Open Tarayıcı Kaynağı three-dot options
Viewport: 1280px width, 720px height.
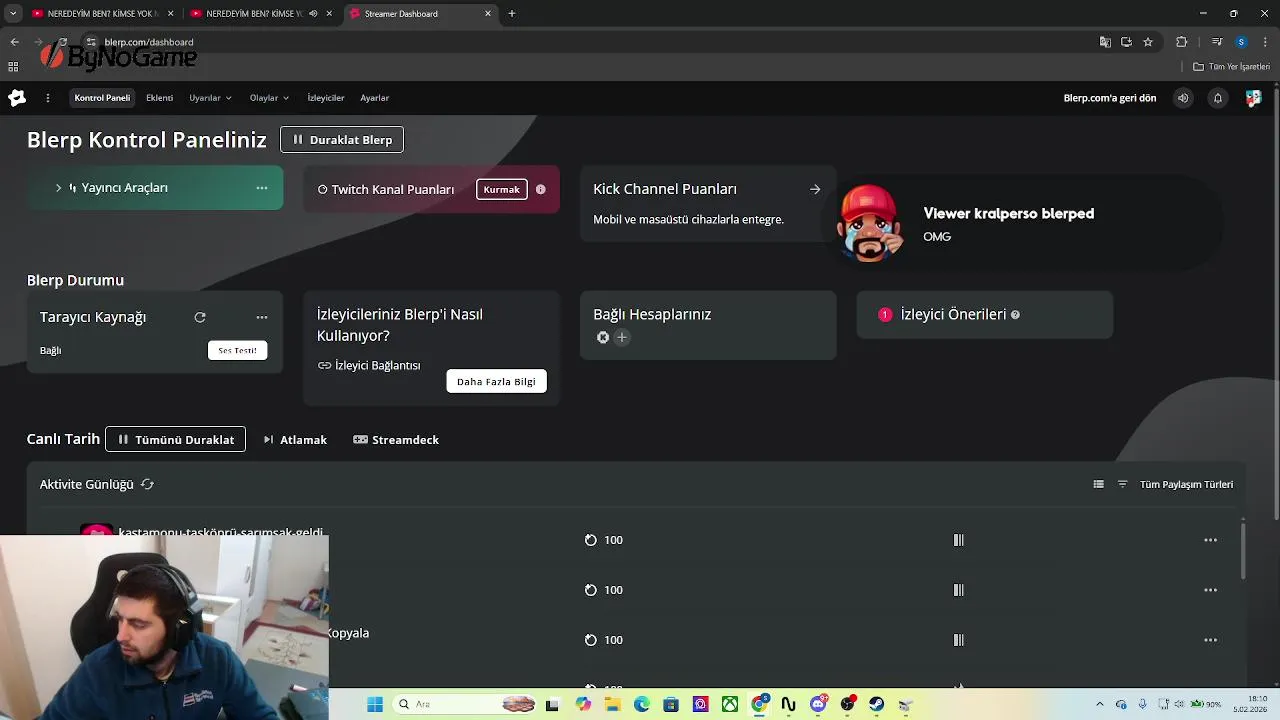point(262,317)
